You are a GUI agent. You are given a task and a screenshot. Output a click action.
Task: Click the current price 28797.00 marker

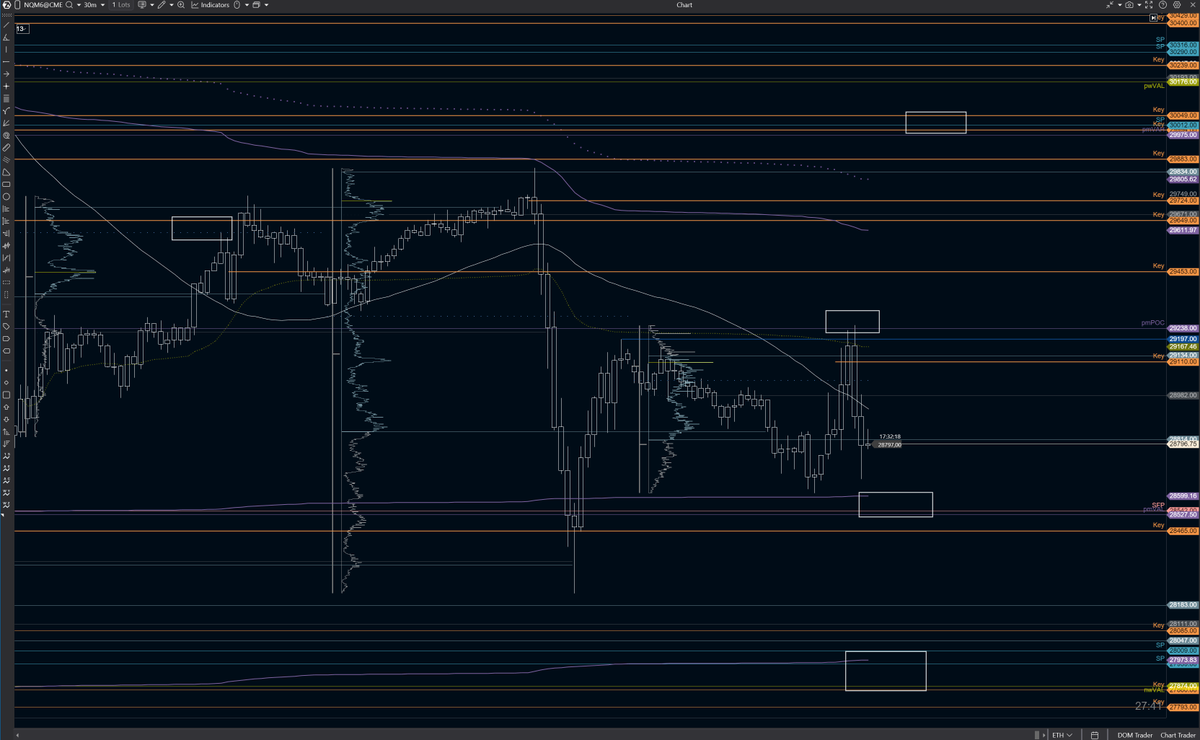[888, 444]
